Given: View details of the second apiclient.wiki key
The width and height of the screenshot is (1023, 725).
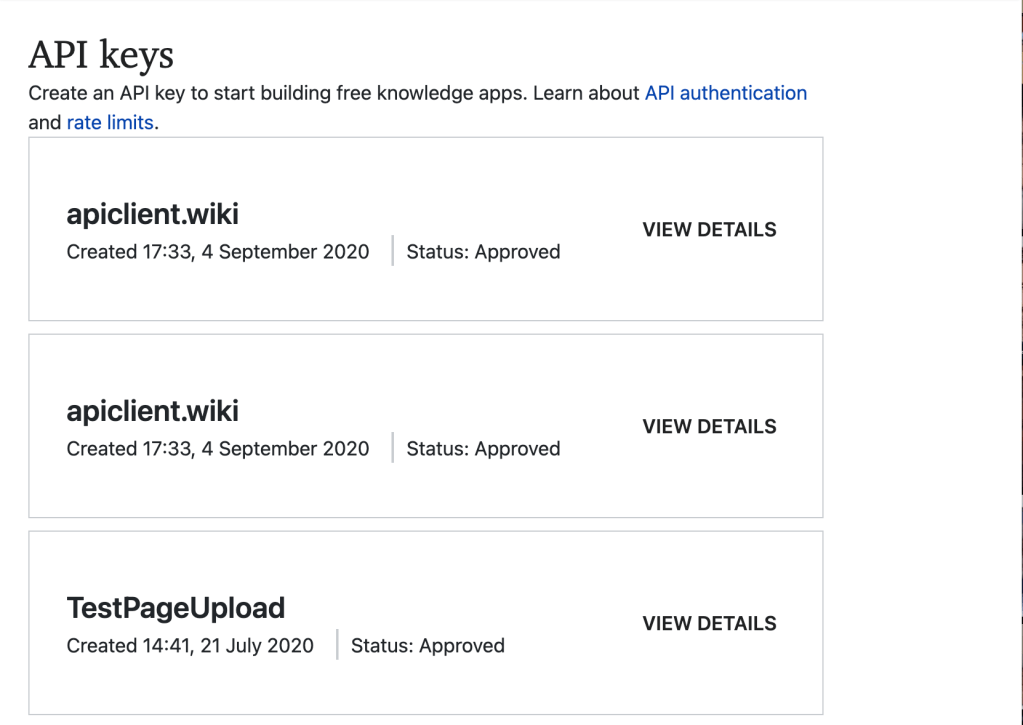Looking at the screenshot, I should click(x=709, y=426).
